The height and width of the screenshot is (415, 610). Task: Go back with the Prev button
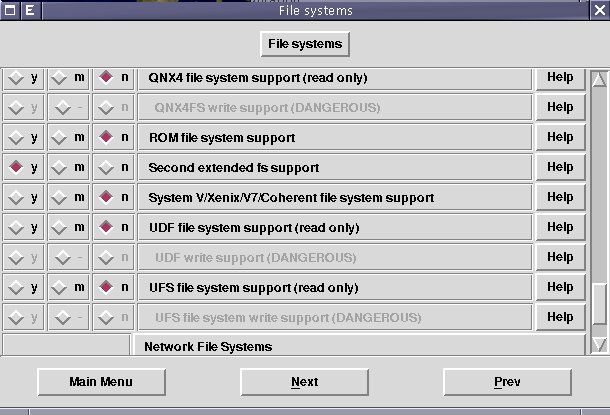tap(507, 382)
